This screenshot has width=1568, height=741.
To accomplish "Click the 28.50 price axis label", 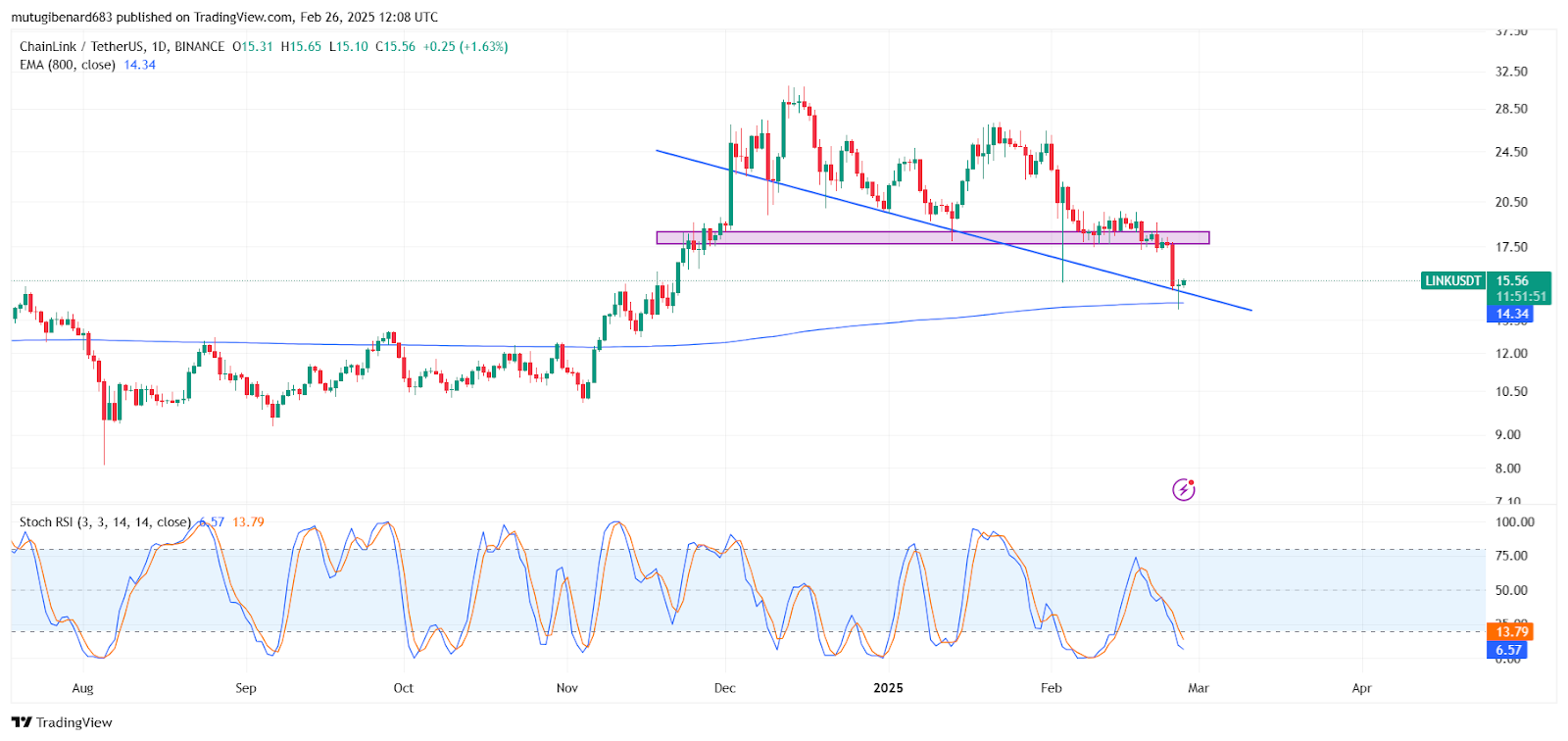I will point(1511,109).
